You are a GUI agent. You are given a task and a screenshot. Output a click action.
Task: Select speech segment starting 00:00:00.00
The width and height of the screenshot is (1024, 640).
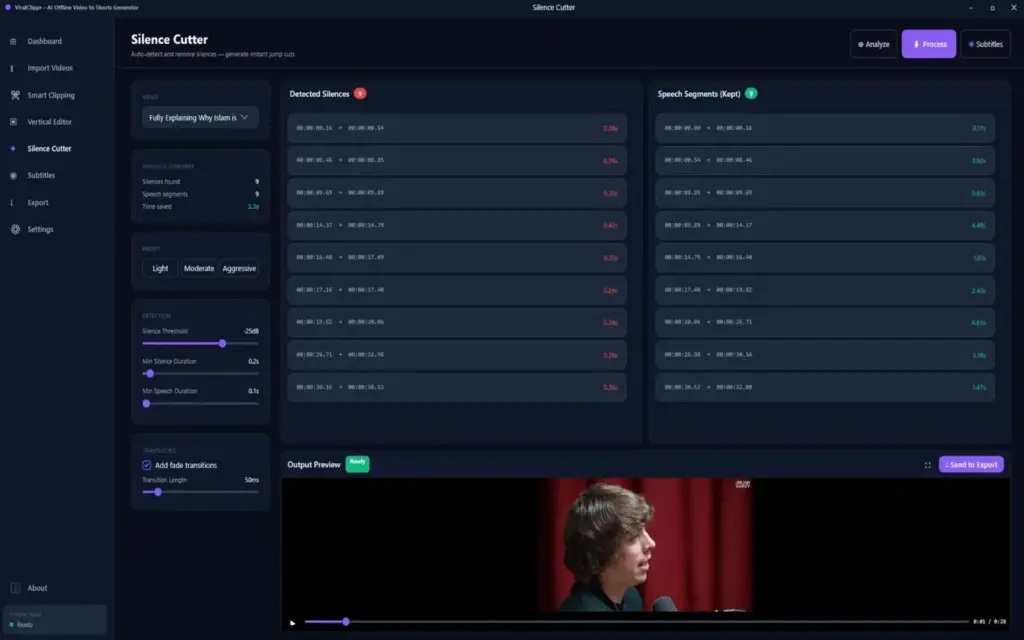tap(825, 128)
